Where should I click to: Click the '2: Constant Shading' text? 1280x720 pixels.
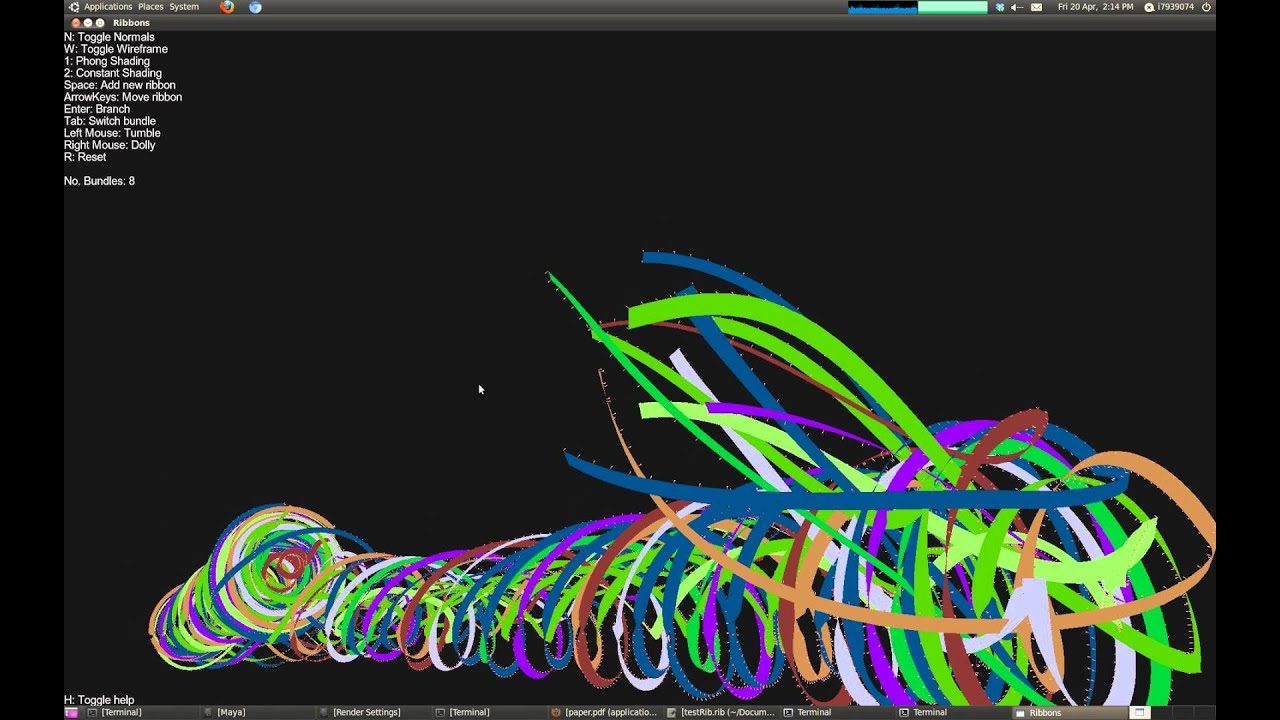[x=113, y=73]
